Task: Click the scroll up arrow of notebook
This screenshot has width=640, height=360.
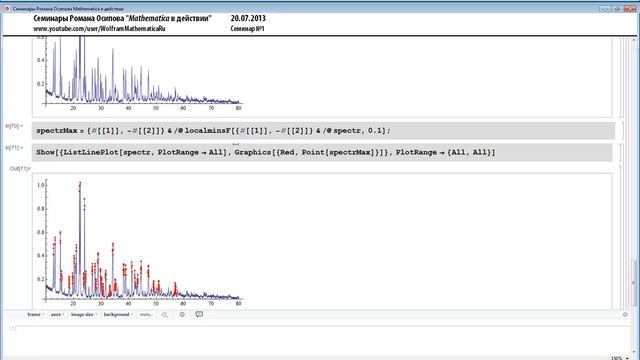Action: [x=634, y=40]
